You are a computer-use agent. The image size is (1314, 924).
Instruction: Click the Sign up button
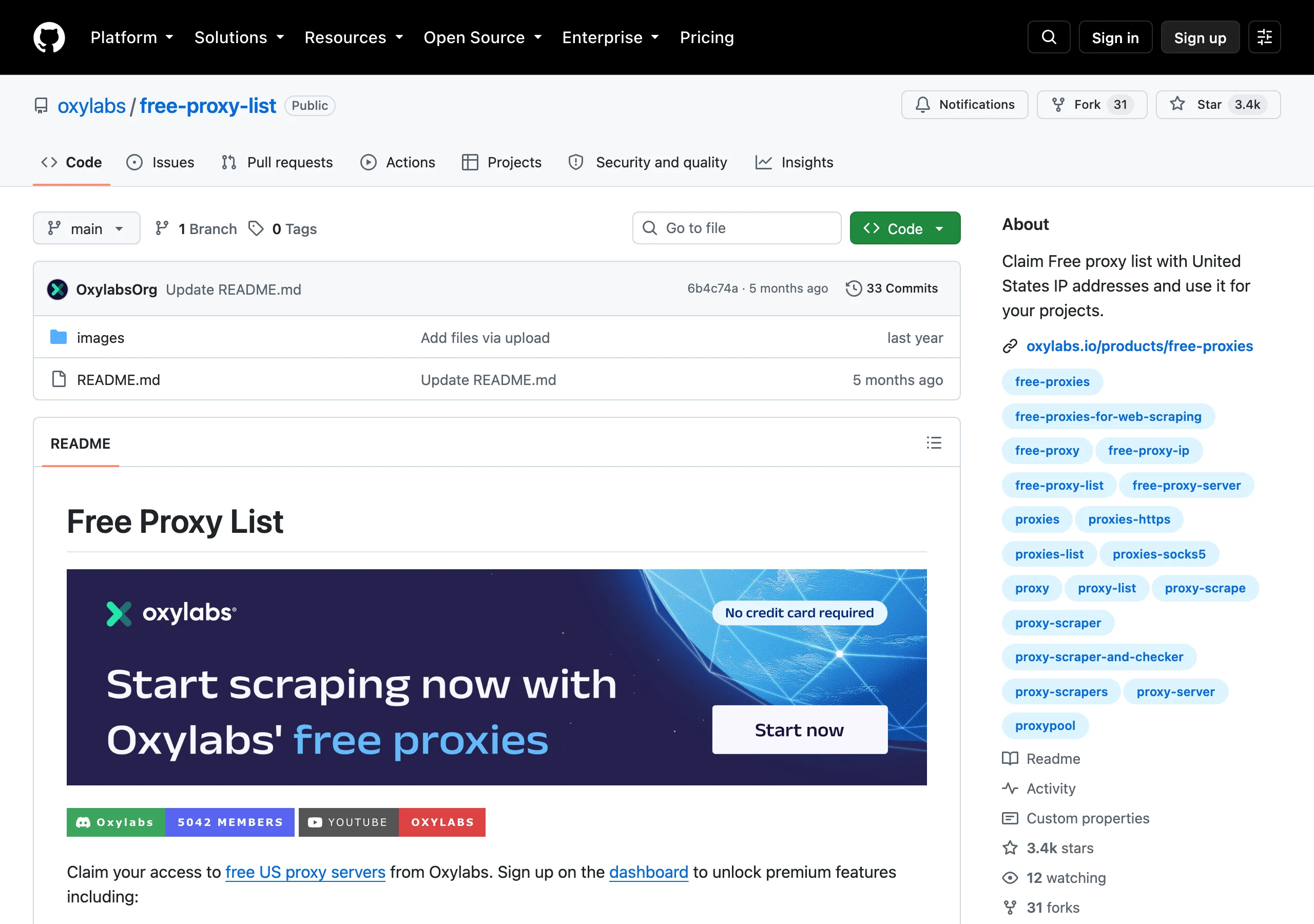1200,37
